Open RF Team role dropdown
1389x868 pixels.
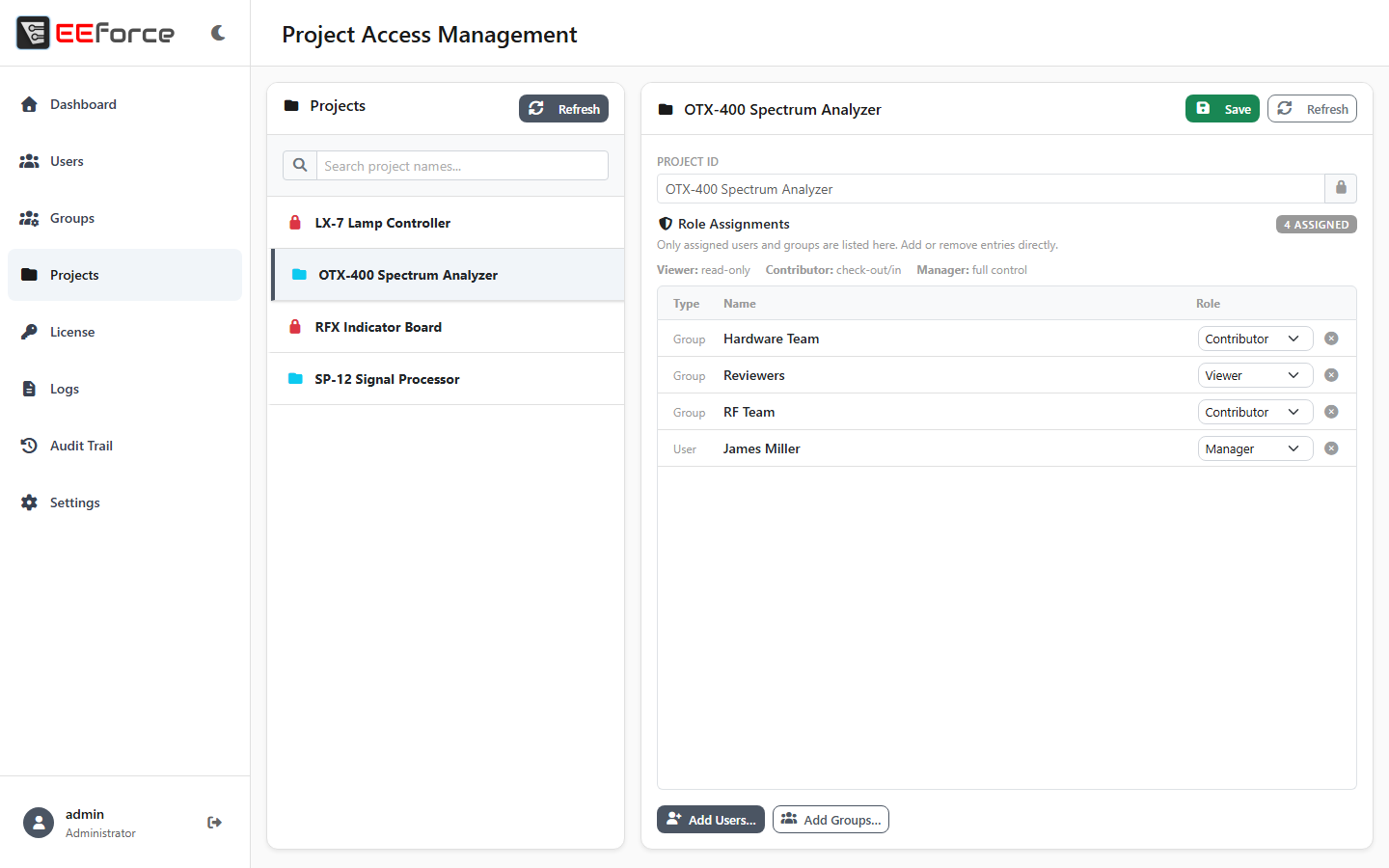click(1255, 412)
